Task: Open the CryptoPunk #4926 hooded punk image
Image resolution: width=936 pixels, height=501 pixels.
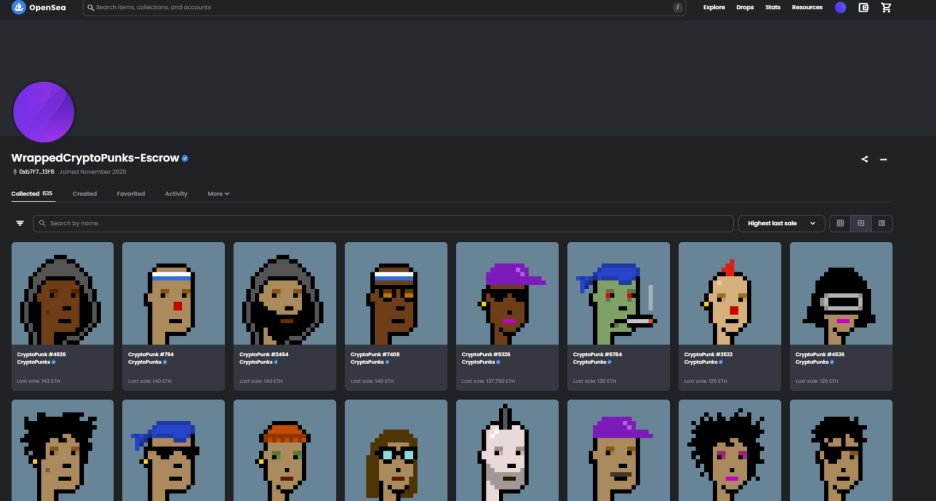Action: click(x=62, y=293)
